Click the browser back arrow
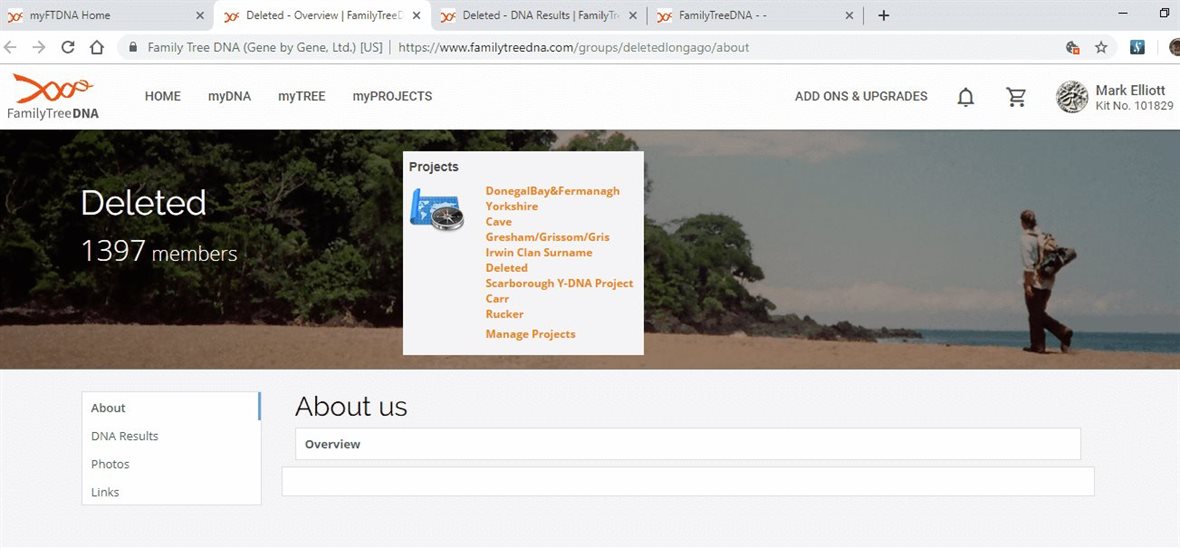The image size is (1180, 548). click(x=11, y=47)
